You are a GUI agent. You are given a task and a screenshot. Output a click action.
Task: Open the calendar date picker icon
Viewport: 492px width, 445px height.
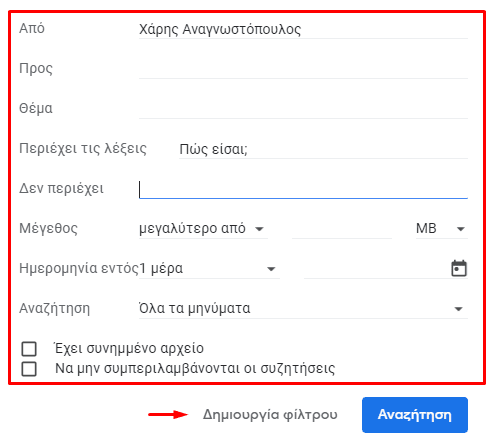459,268
